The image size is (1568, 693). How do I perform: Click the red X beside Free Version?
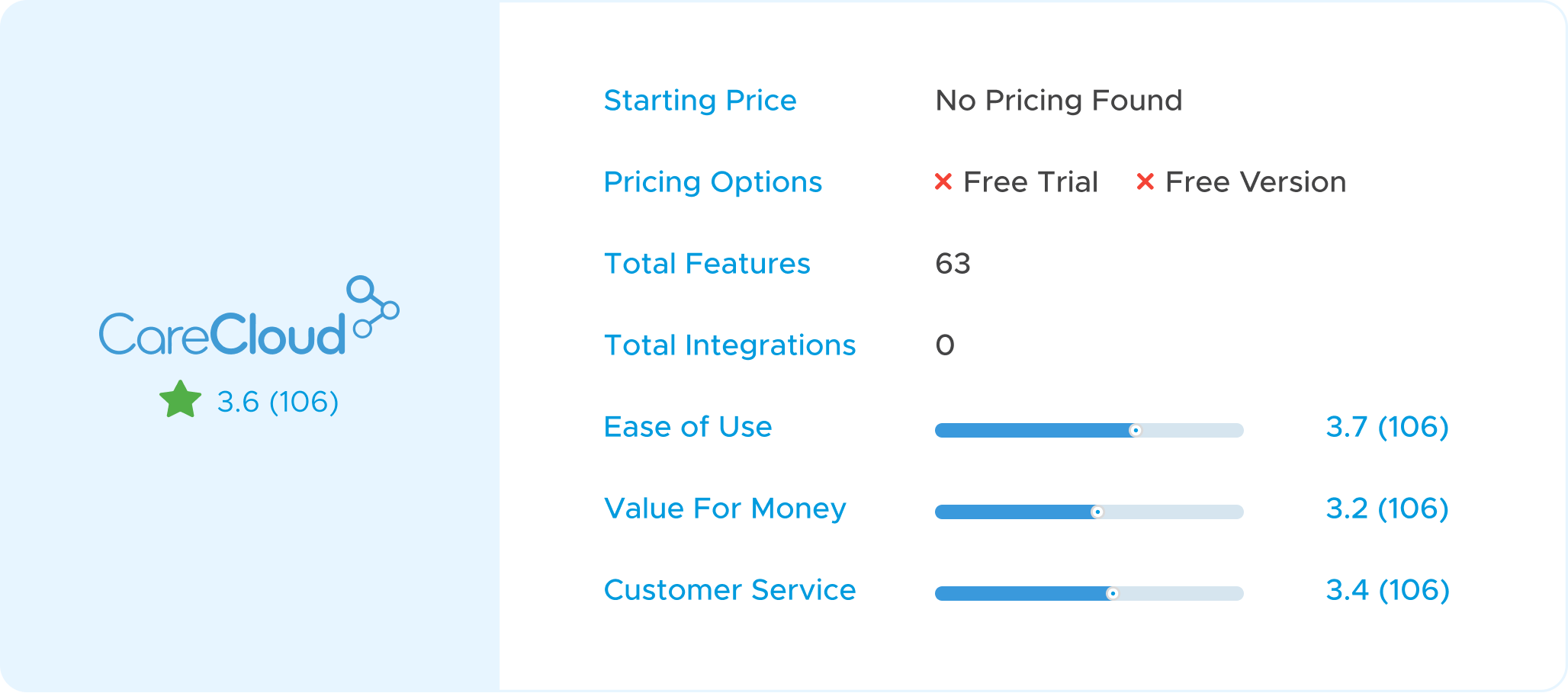point(1145,181)
